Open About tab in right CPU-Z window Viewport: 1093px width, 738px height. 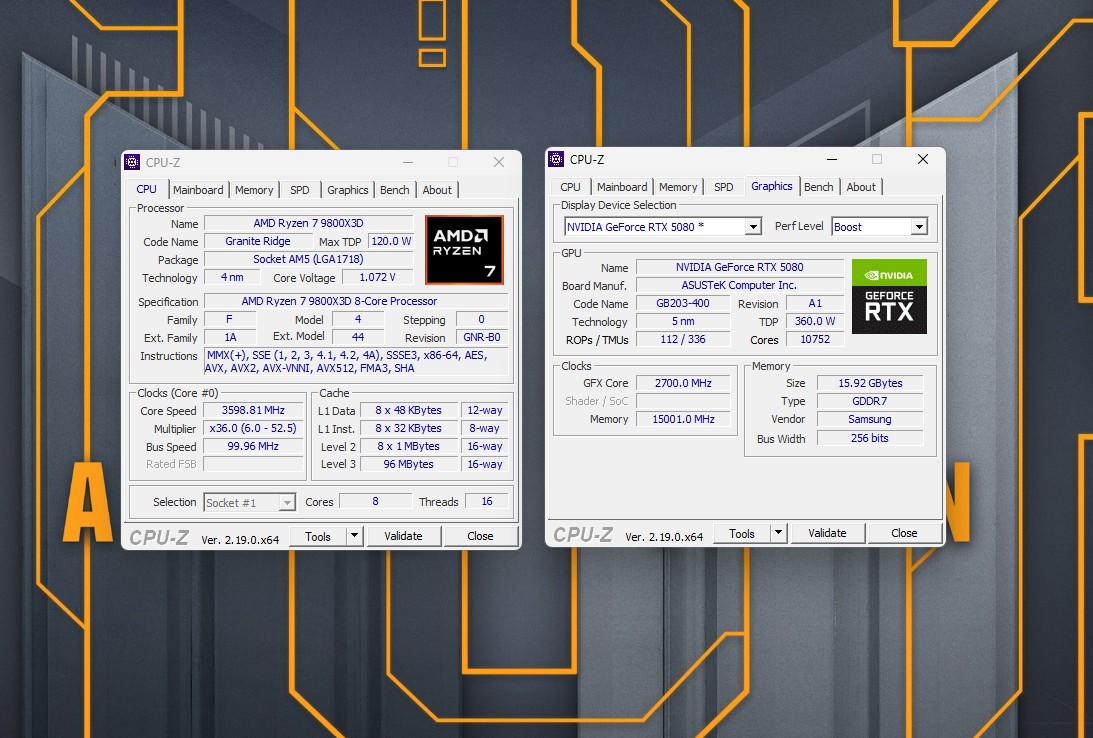(x=861, y=187)
